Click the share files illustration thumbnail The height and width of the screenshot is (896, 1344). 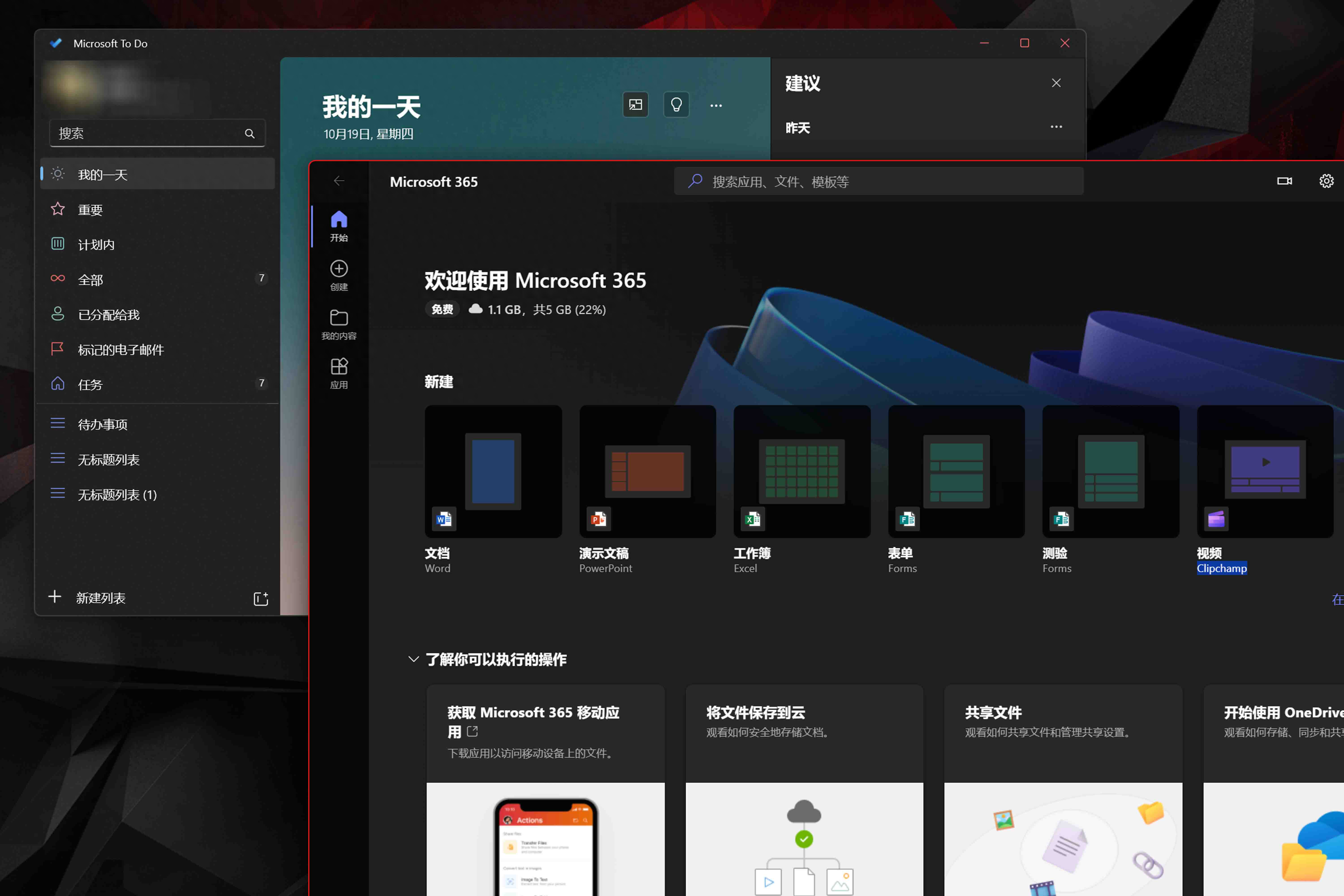pyautogui.click(x=1063, y=839)
